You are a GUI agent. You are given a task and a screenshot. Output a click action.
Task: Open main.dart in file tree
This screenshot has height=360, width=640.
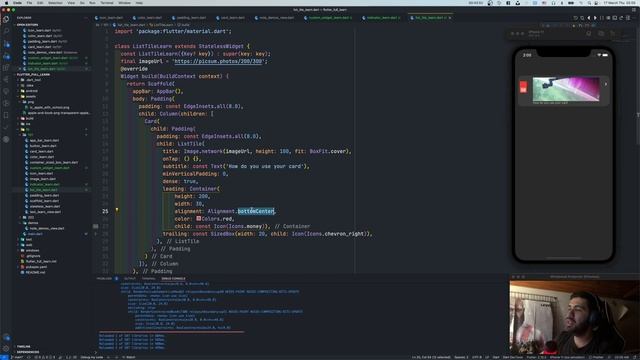35,234
